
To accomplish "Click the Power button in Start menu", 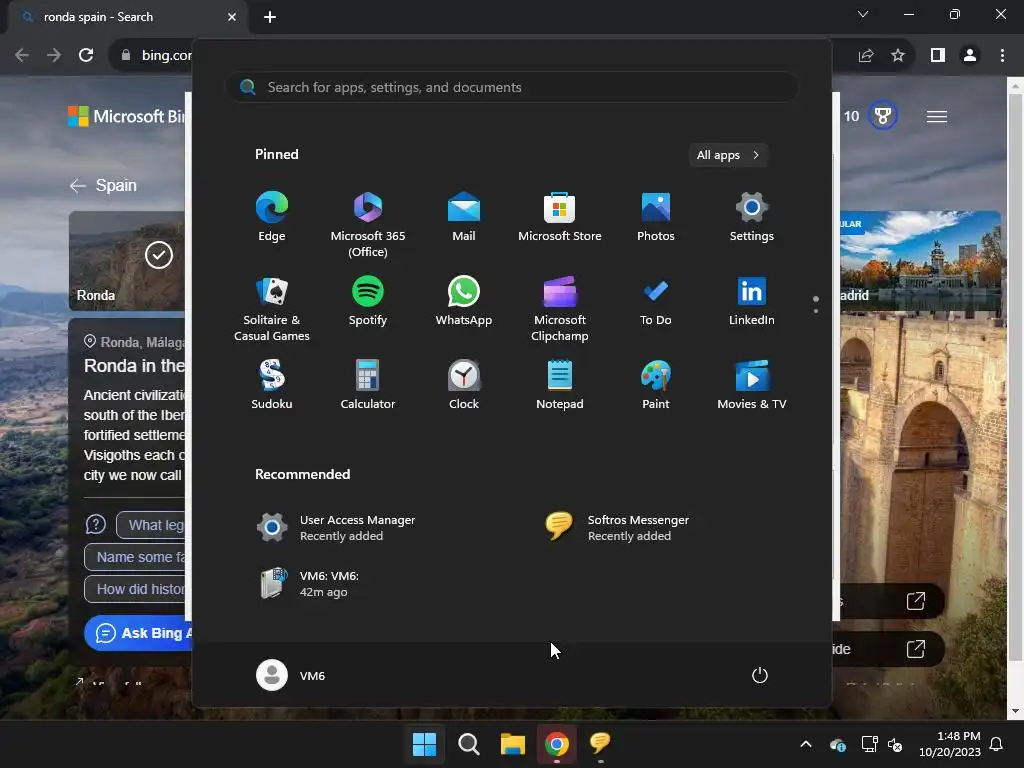I will (760, 675).
